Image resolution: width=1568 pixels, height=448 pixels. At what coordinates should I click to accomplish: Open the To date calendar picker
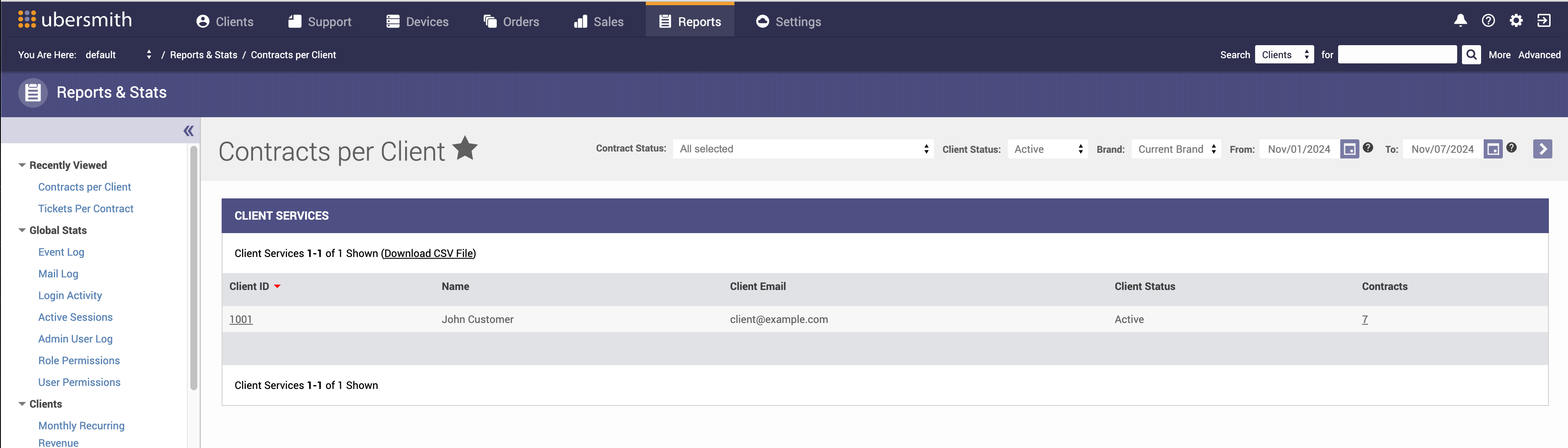point(1492,149)
